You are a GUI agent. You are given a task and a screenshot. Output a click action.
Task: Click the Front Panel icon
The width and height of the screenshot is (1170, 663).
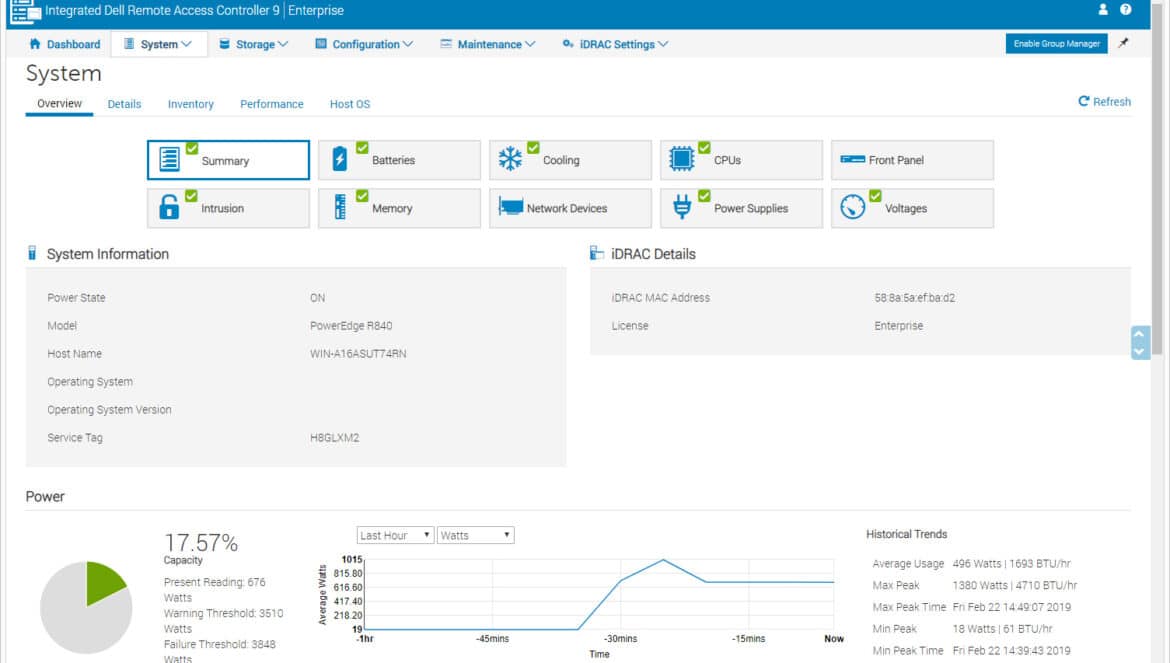pos(852,160)
